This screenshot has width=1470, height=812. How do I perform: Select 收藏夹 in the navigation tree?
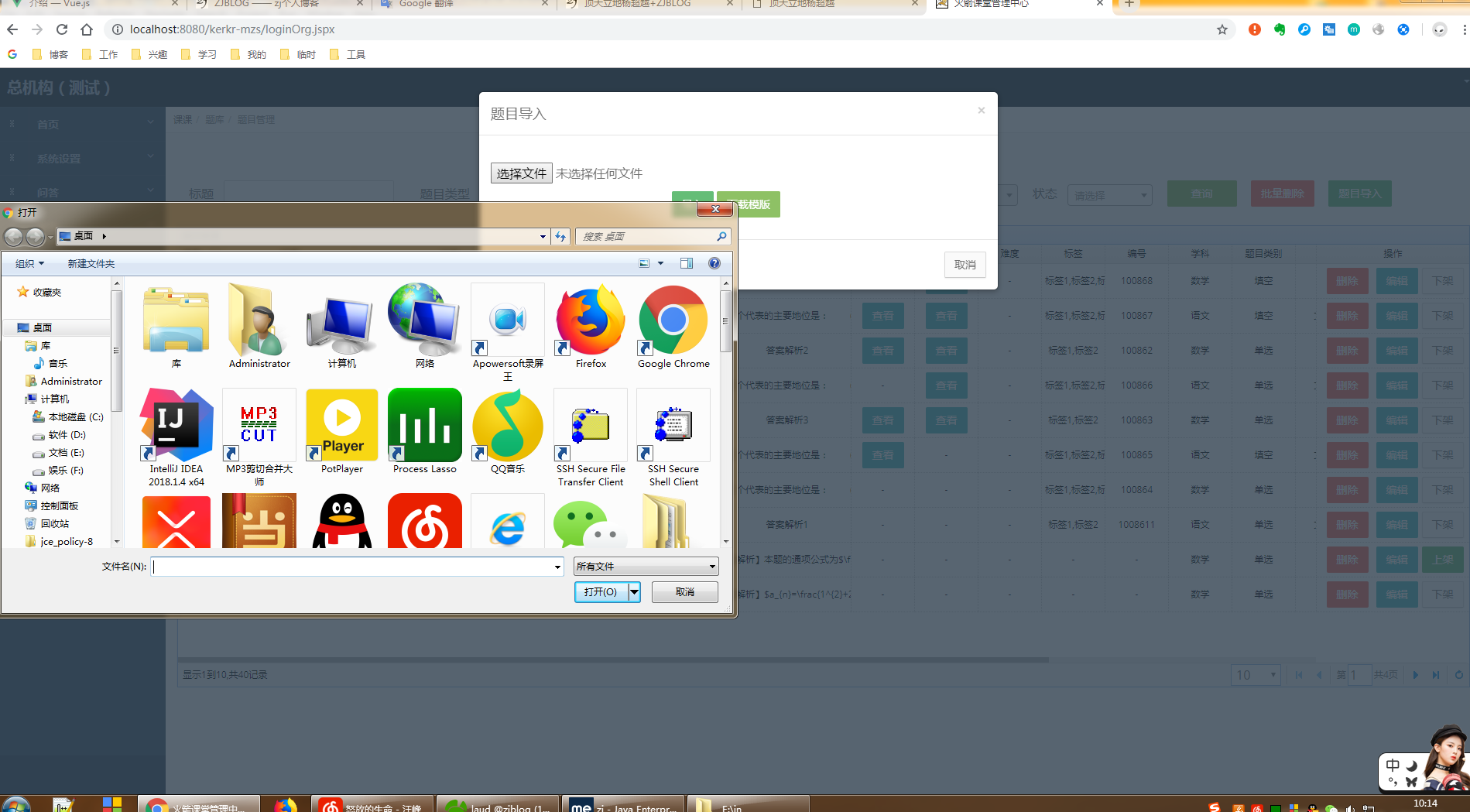[x=39, y=292]
